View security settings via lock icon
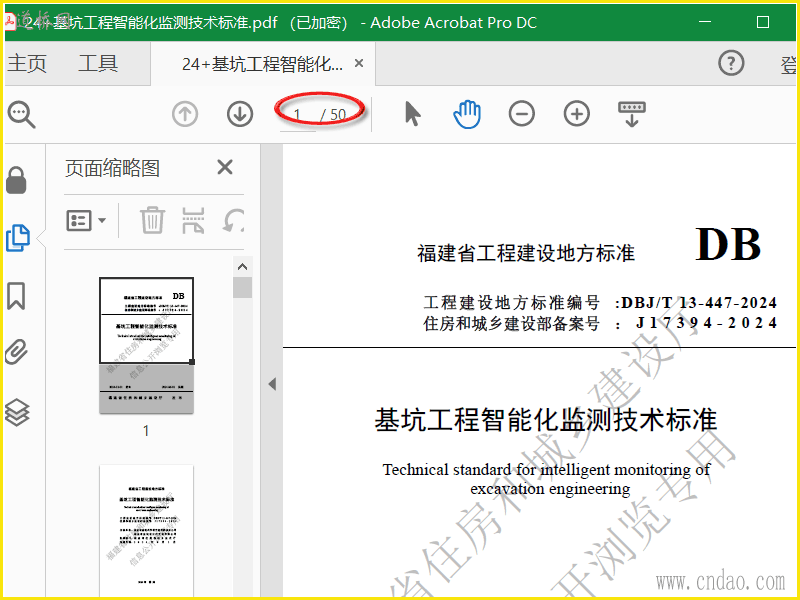 click(16, 181)
